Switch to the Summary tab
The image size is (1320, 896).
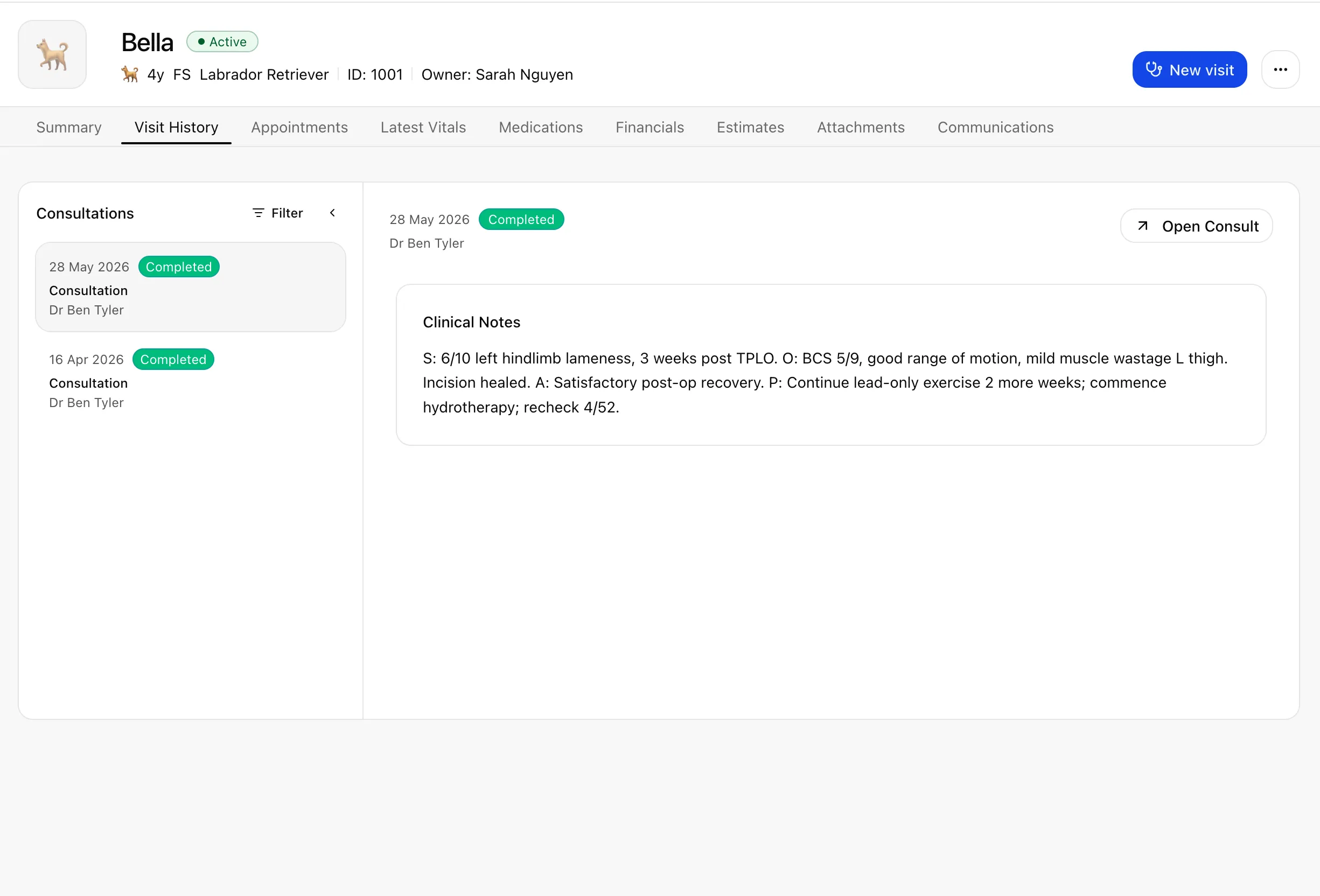(x=69, y=127)
